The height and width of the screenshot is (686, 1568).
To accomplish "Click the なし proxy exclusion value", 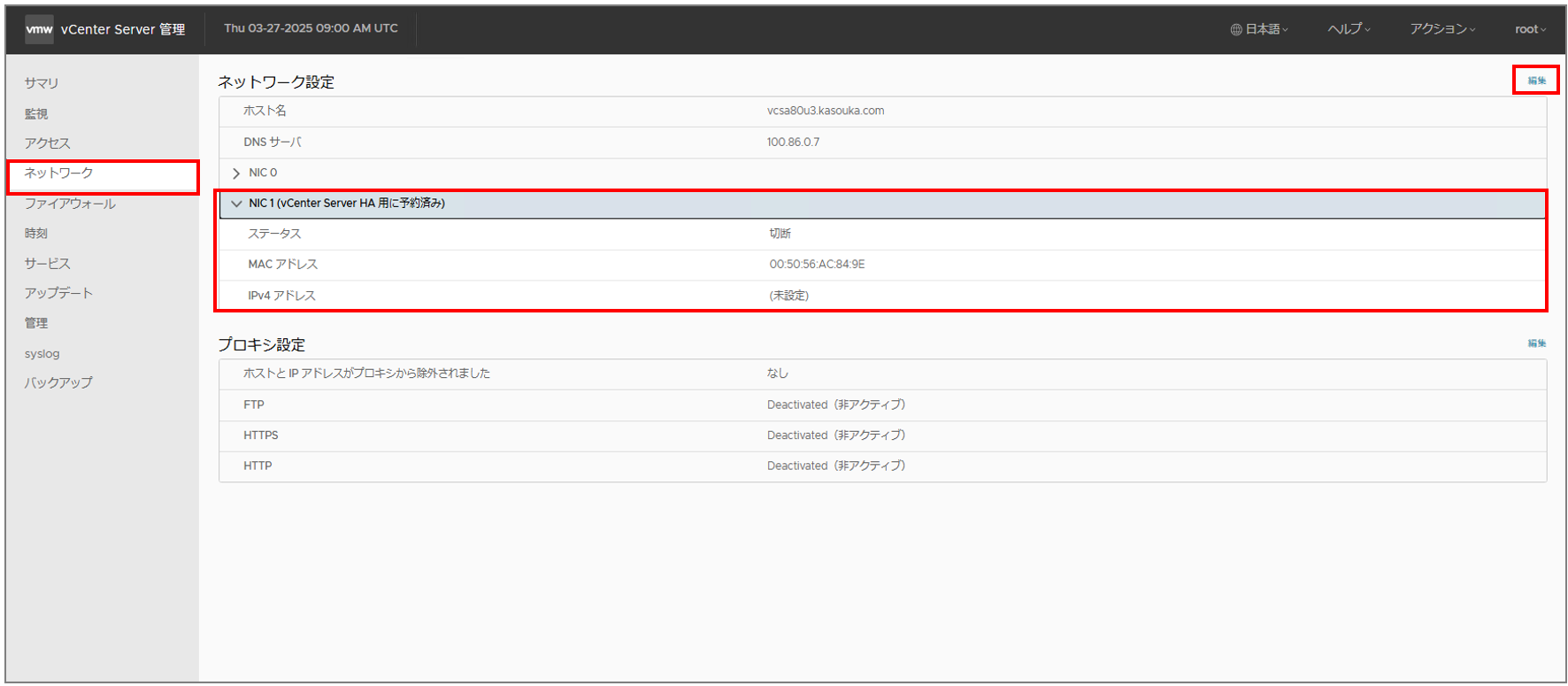I will tap(777, 374).
